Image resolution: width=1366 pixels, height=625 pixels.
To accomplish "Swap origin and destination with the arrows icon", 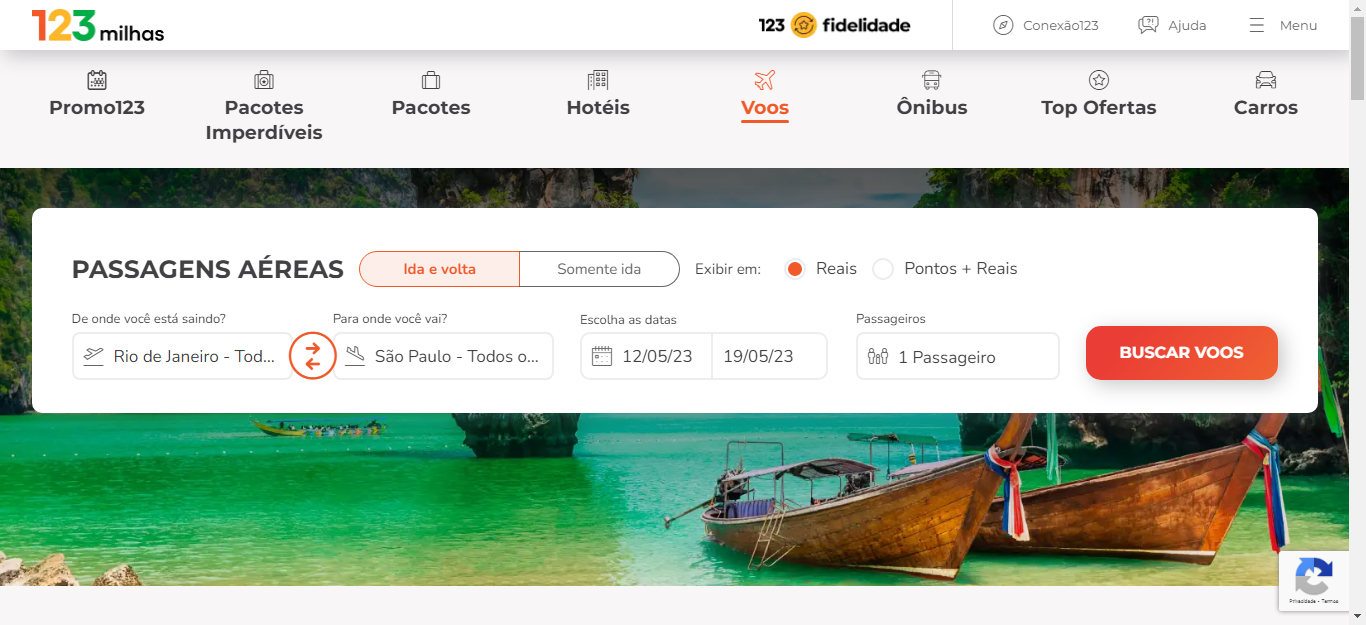I will (x=313, y=356).
